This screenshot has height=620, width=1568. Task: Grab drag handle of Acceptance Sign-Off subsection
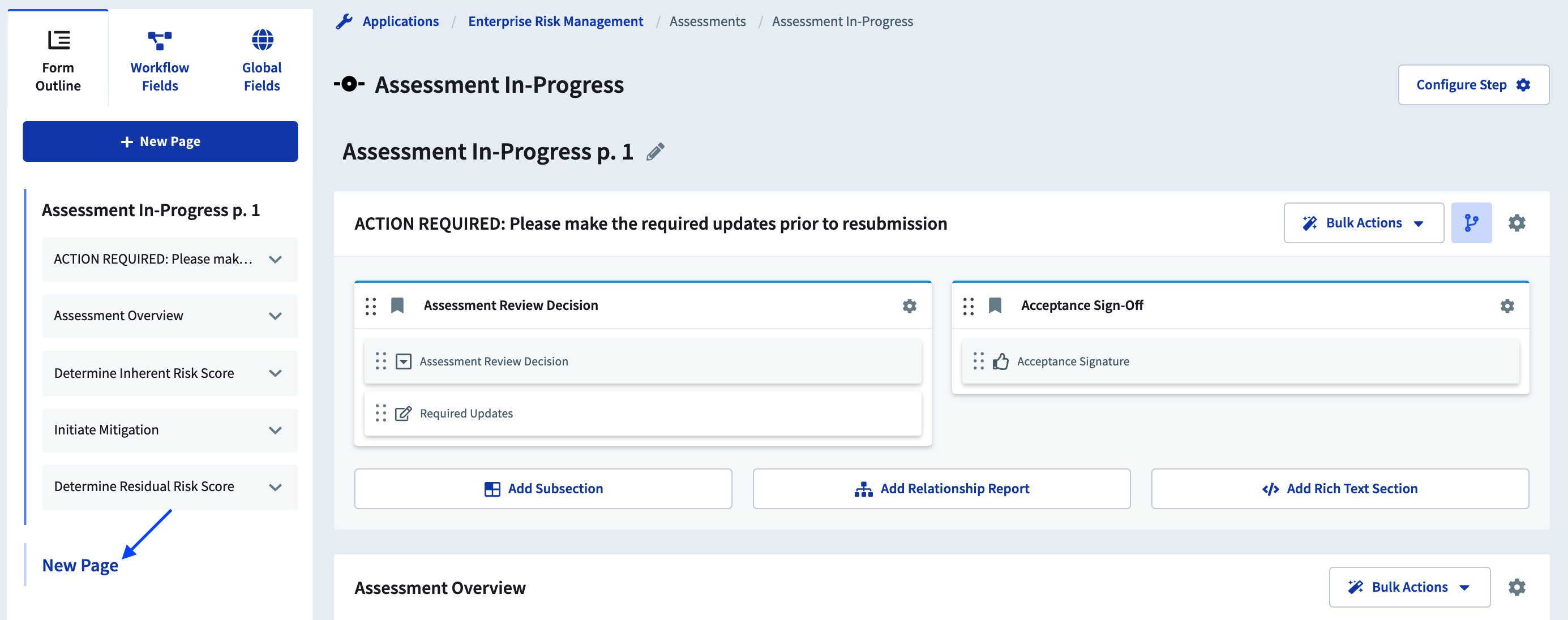click(x=968, y=305)
